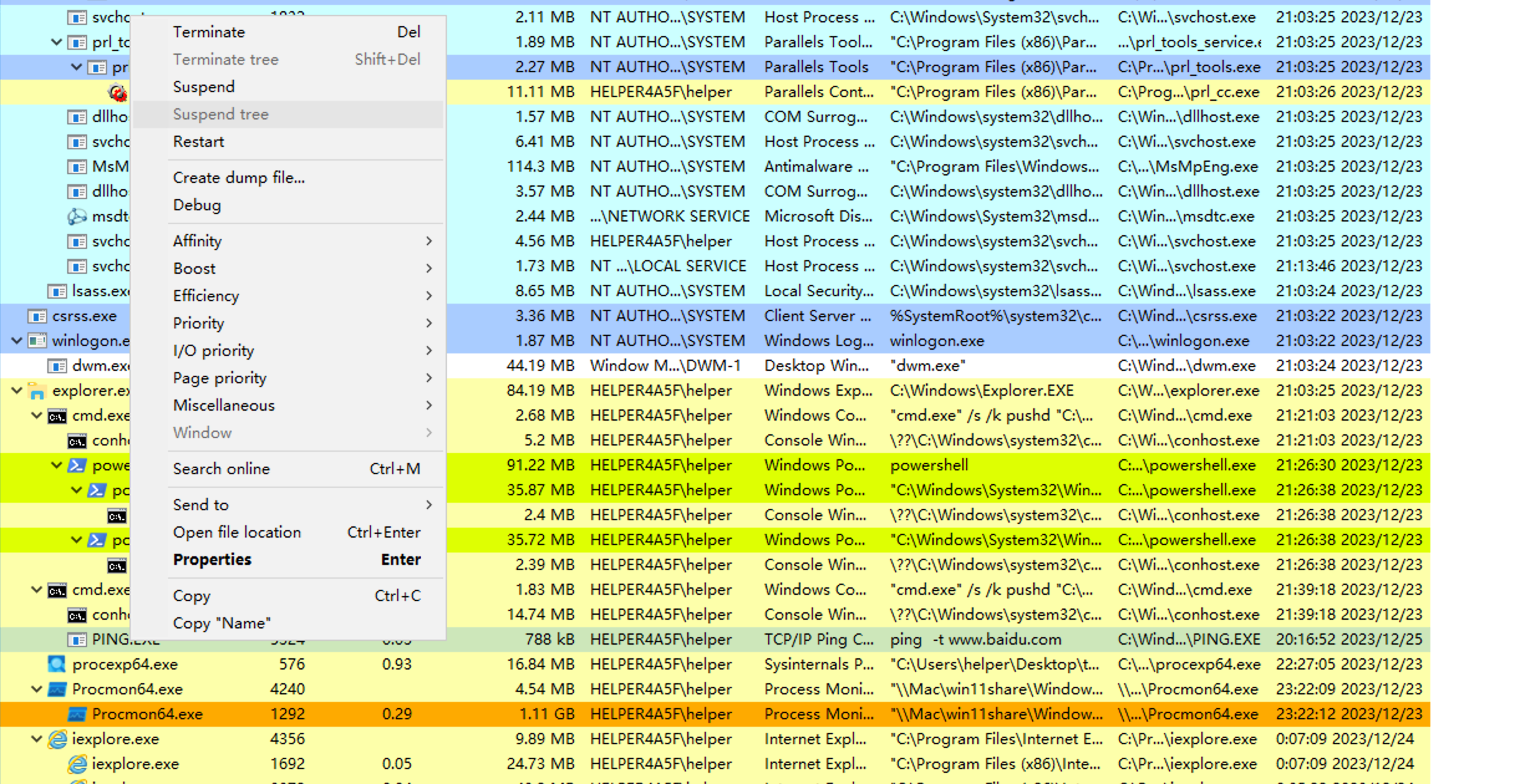This screenshot has width=1520, height=784.
Task: Choose Suspend from the context menu
Action: (289, 86)
